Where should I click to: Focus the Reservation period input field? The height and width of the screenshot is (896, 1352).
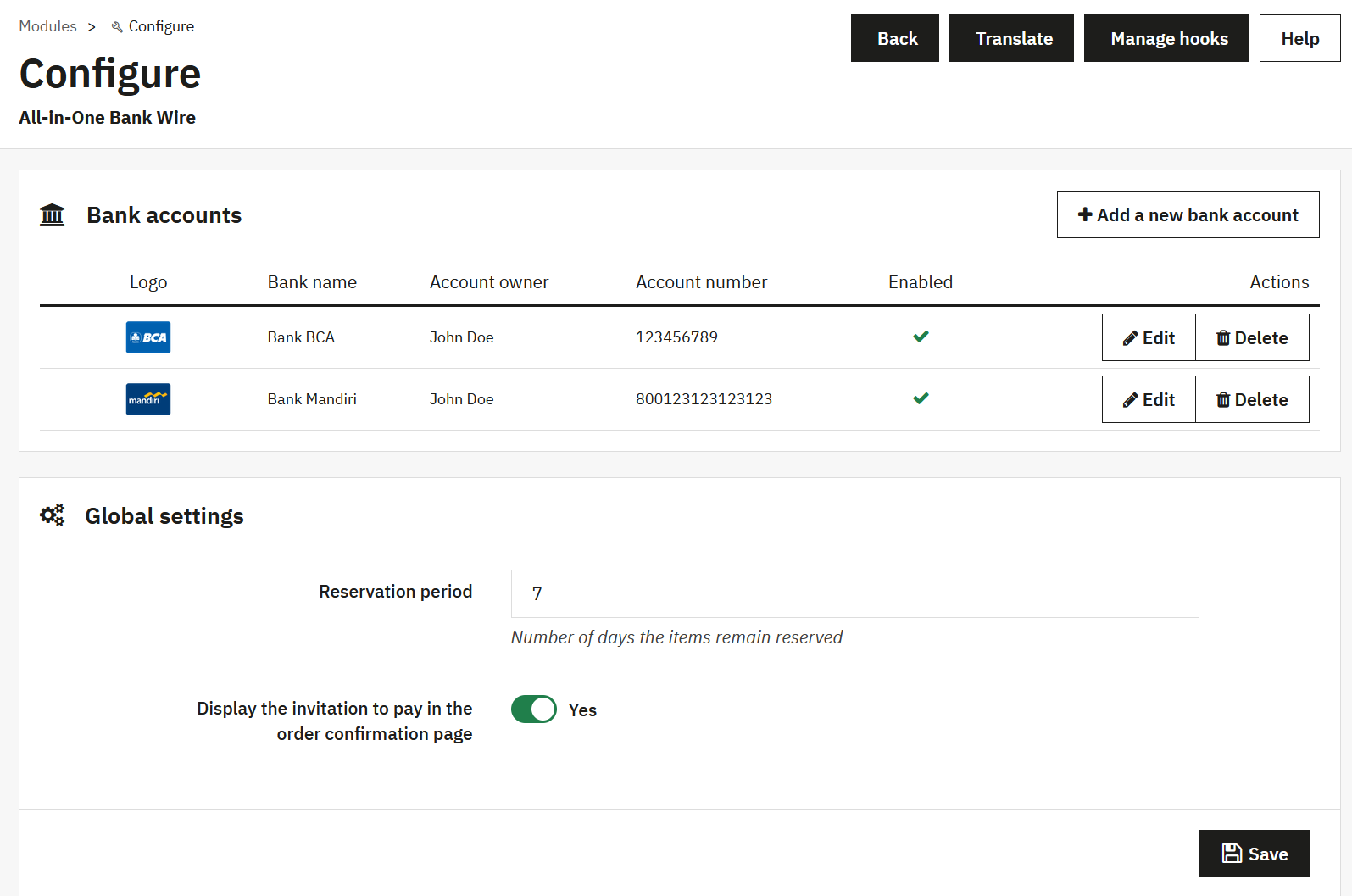(854, 593)
